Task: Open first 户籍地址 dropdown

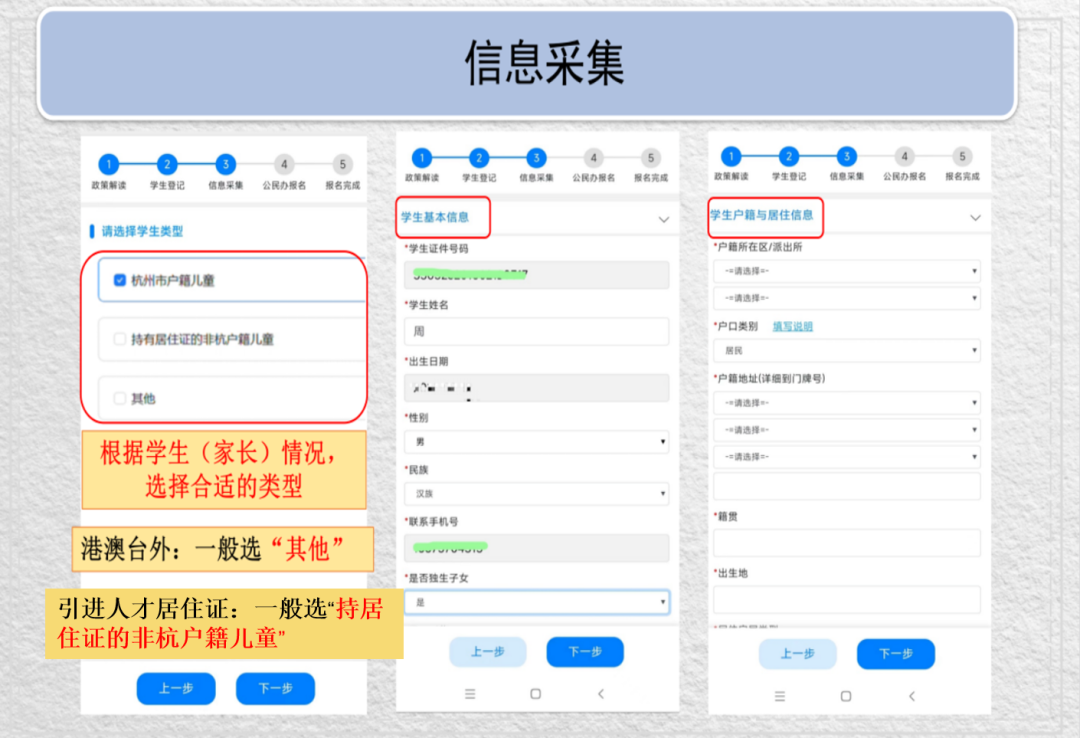Action: tap(847, 402)
